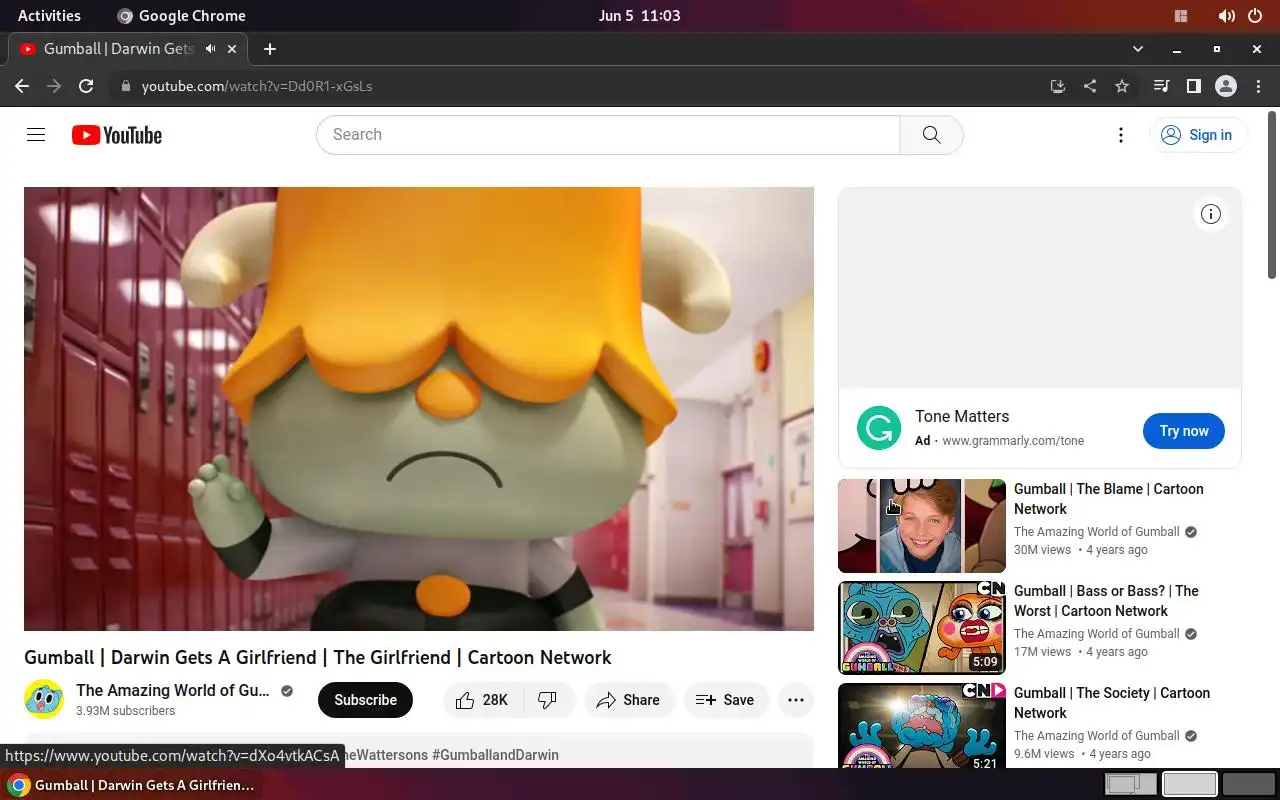Open the tab search dropdown arrow
The width and height of the screenshot is (1280, 800).
click(x=1137, y=48)
